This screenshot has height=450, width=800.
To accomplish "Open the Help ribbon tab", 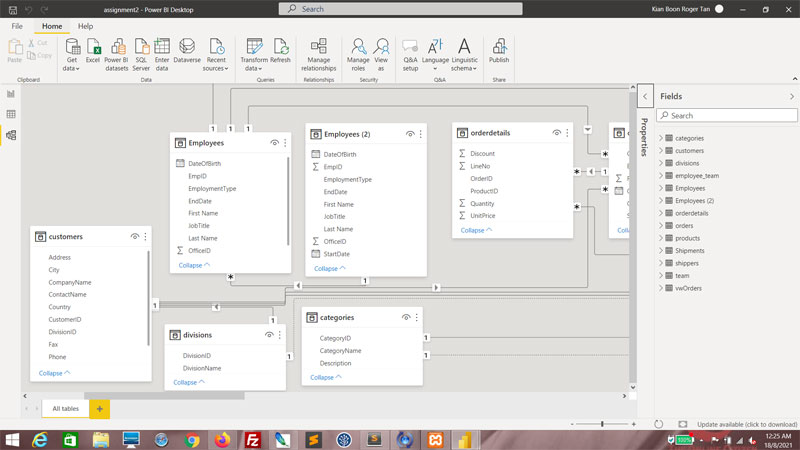I will click(85, 26).
